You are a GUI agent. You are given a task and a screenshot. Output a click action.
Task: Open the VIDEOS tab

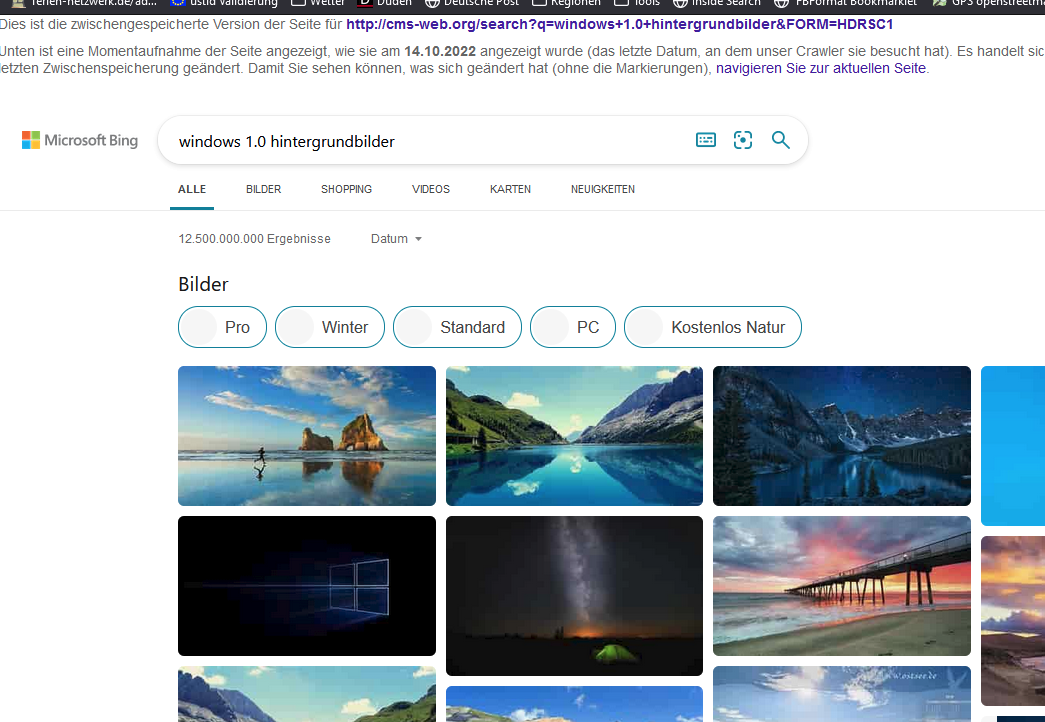[431, 189]
